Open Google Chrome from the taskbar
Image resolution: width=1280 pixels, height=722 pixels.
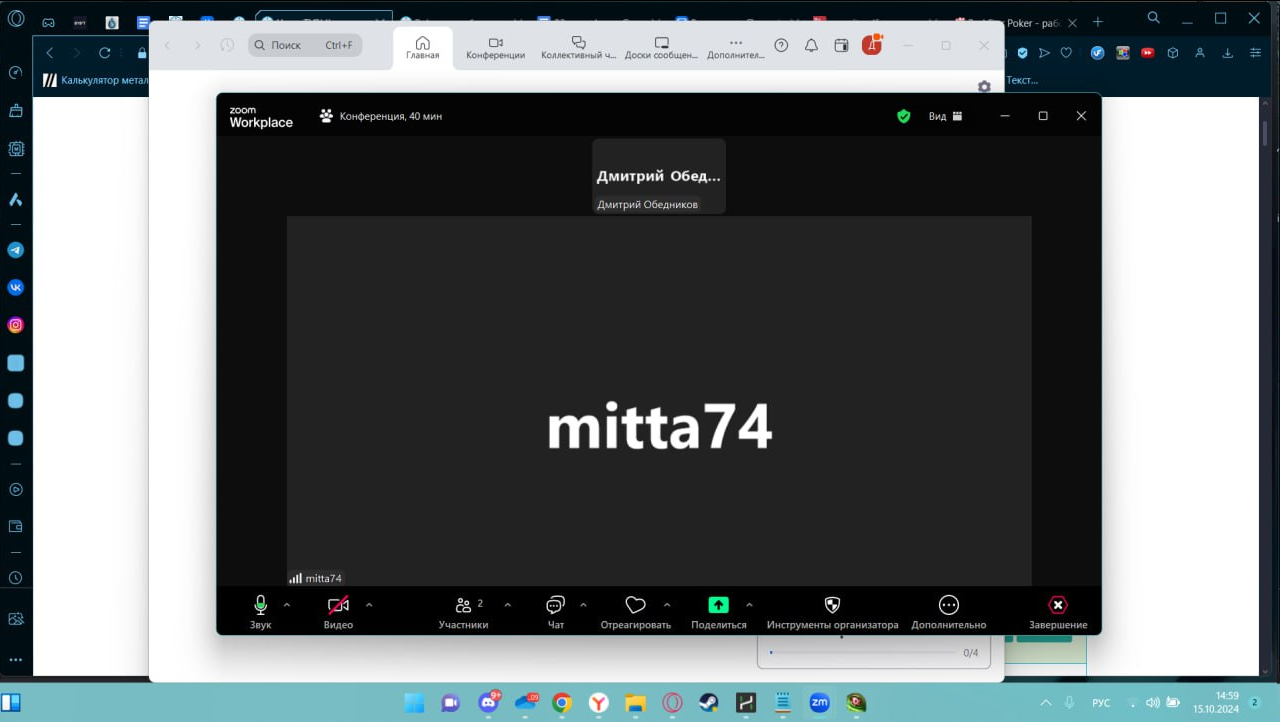click(x=562, y=703)
